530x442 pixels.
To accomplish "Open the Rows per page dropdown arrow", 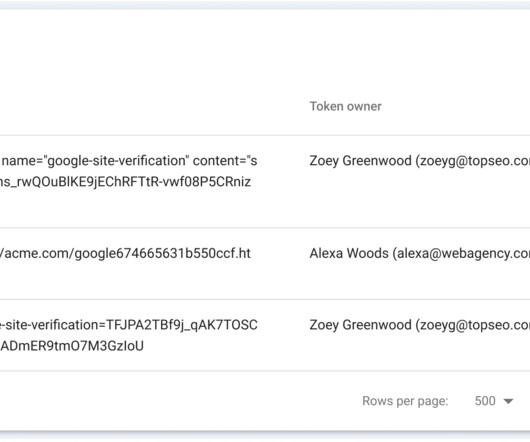I will (x=508, y=401).
